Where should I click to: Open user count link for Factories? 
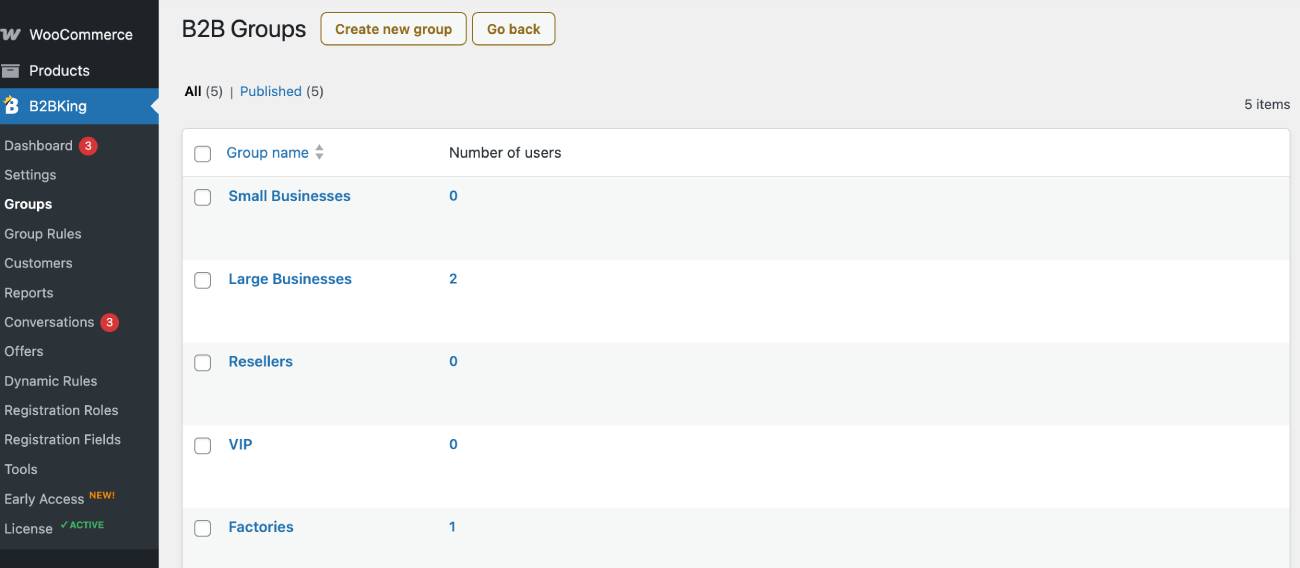click(452, 527)
